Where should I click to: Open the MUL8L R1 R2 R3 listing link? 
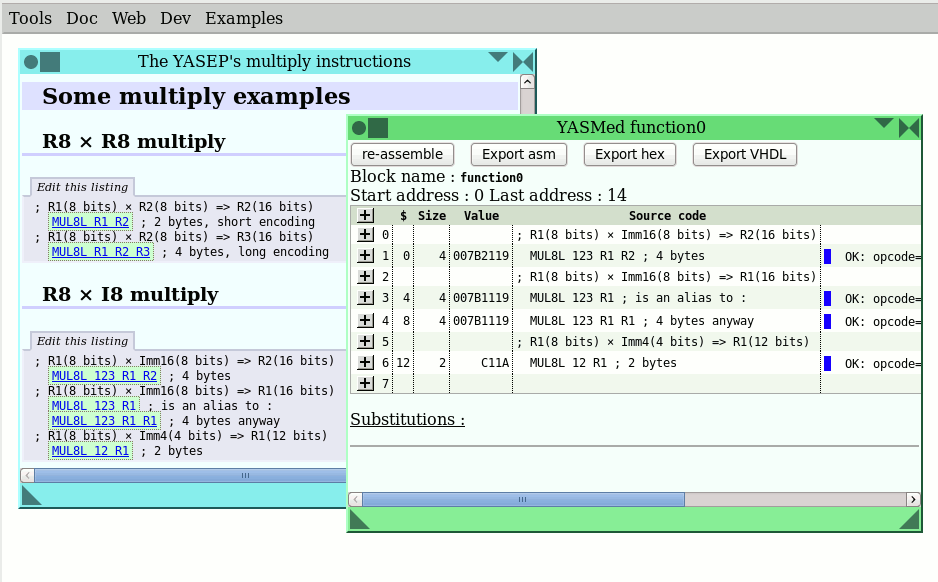[x=100, y=252]
